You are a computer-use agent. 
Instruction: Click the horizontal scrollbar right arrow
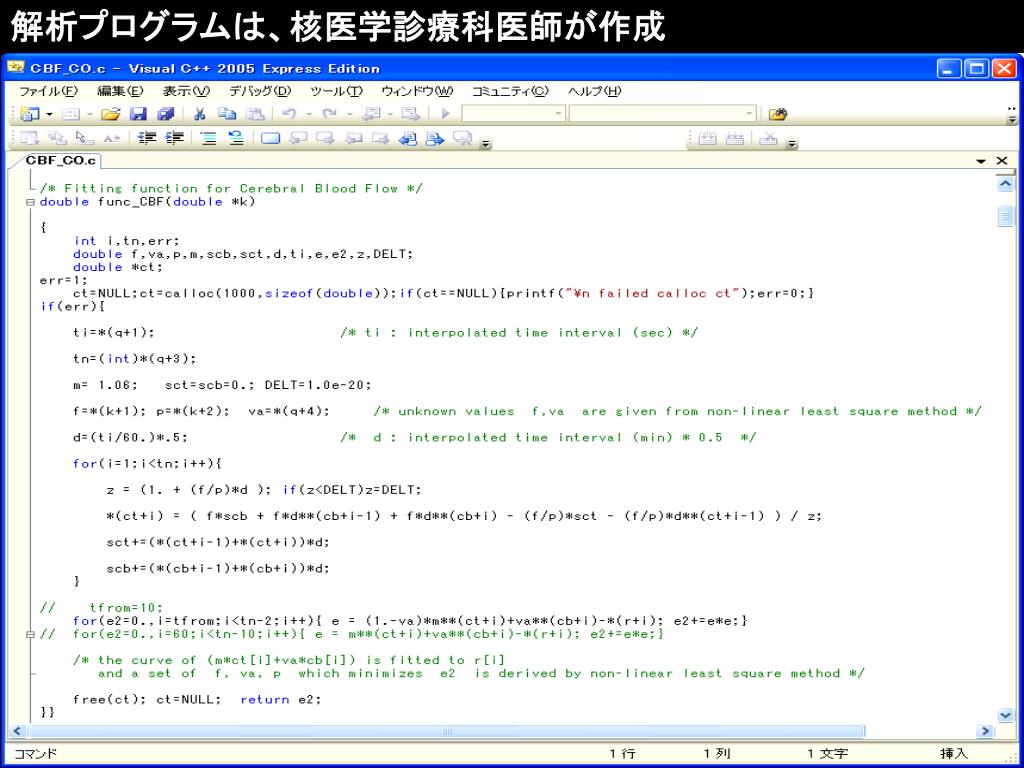985,731
